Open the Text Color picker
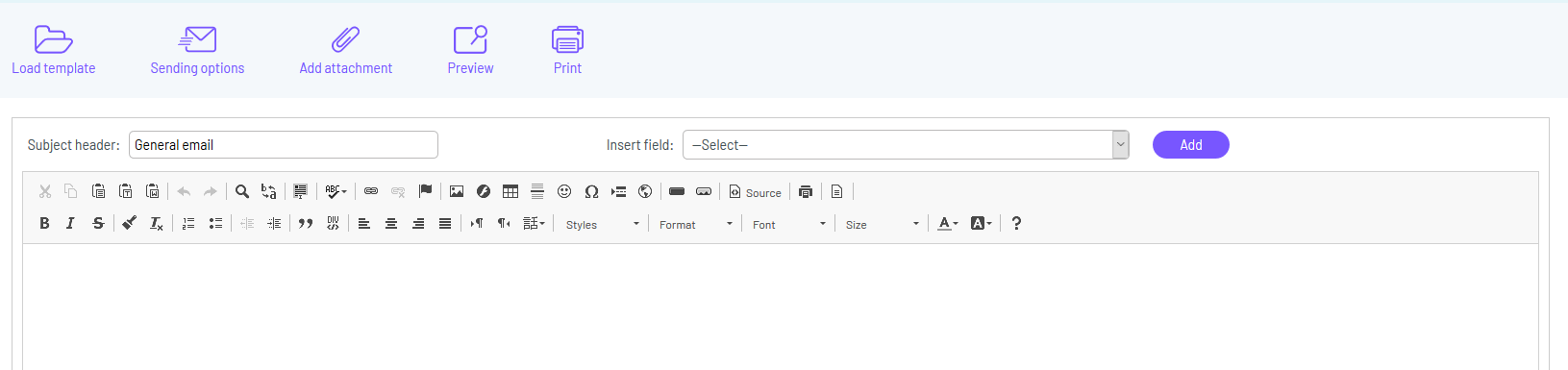 [x=948, y=223]
